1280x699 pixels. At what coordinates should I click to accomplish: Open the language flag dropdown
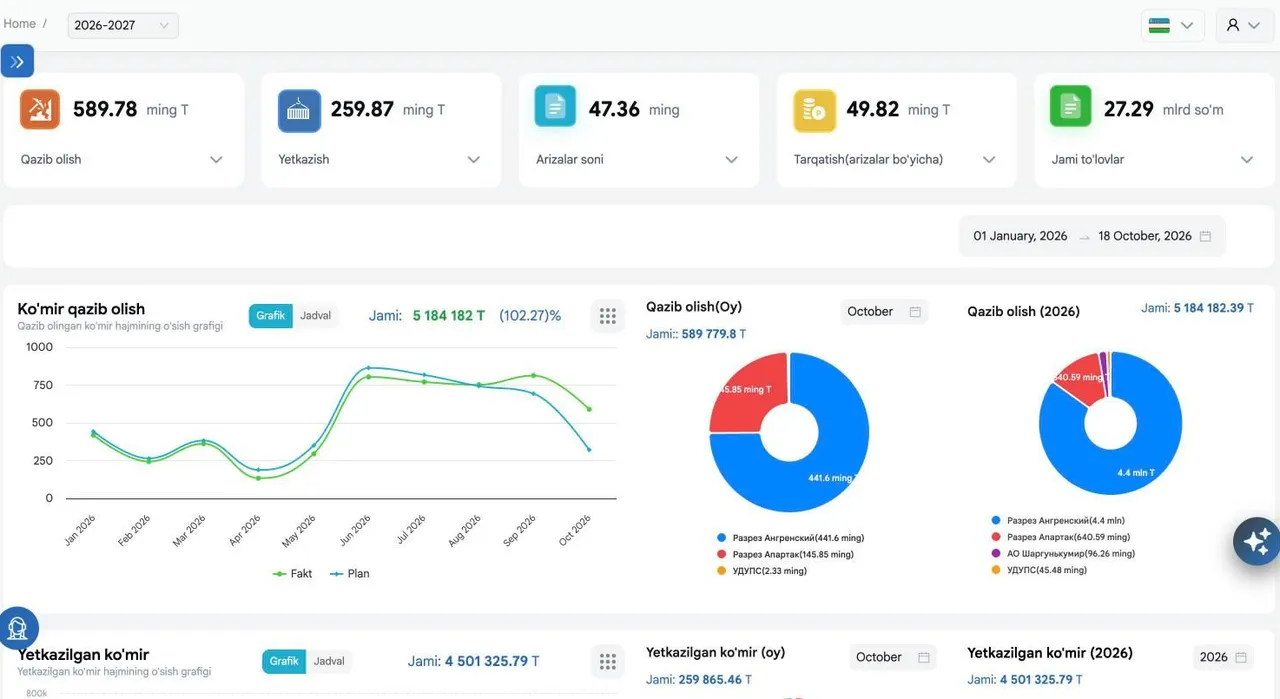(1171, 25)
